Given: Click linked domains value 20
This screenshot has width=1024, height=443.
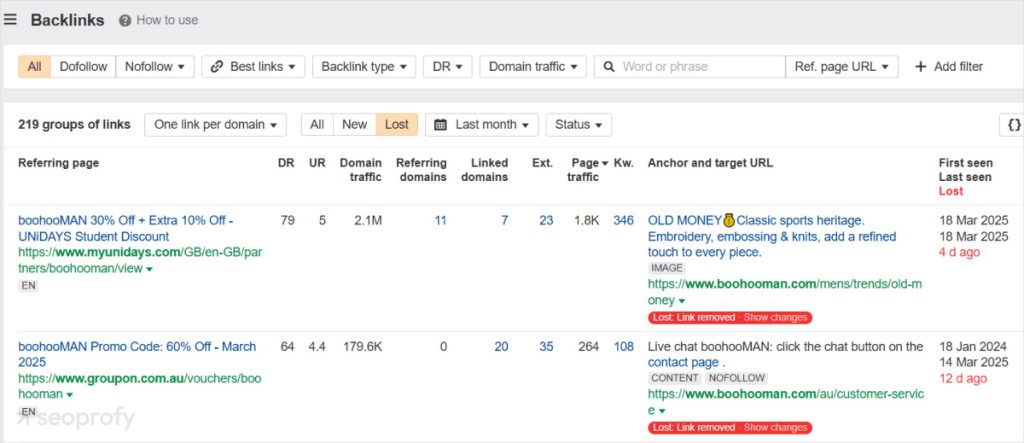Looking at the screenshot, I should [501, 346].
